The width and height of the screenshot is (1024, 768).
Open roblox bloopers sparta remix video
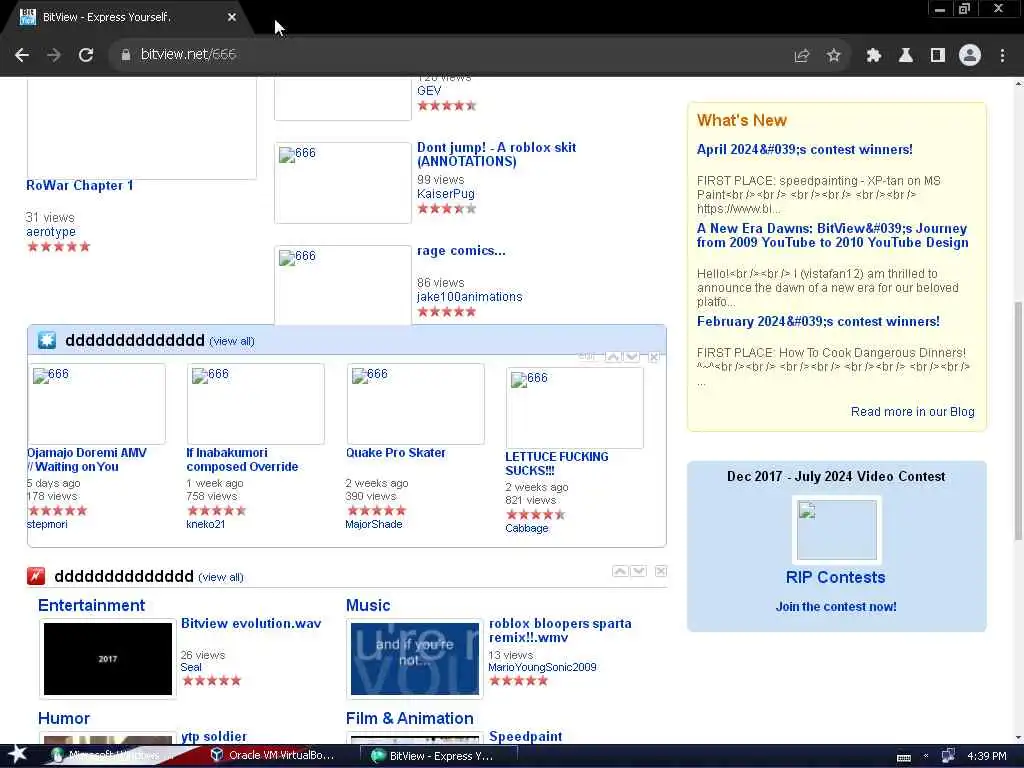tap(560, 631)
